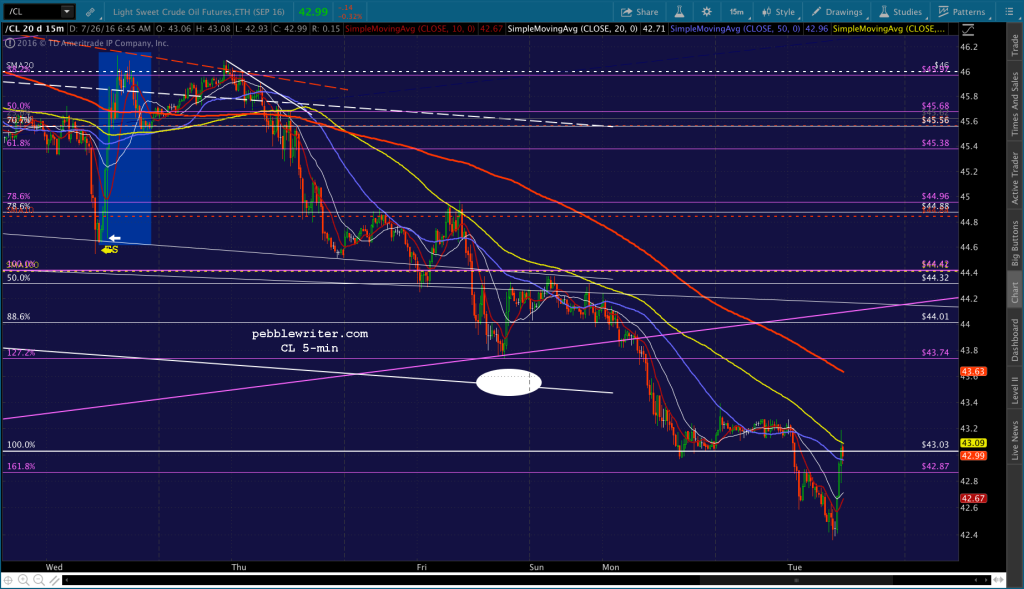Click the SimpleMovingAvg (CLOSE, 20, 0) label
The image size is (1024, 589).
(573, 29)
